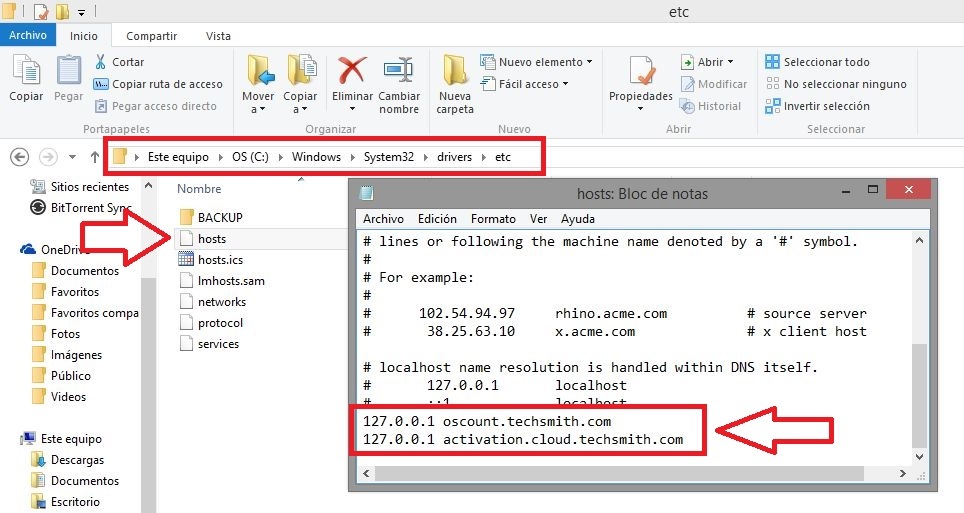Click the Pegar clipboard icon

point(68,69)
